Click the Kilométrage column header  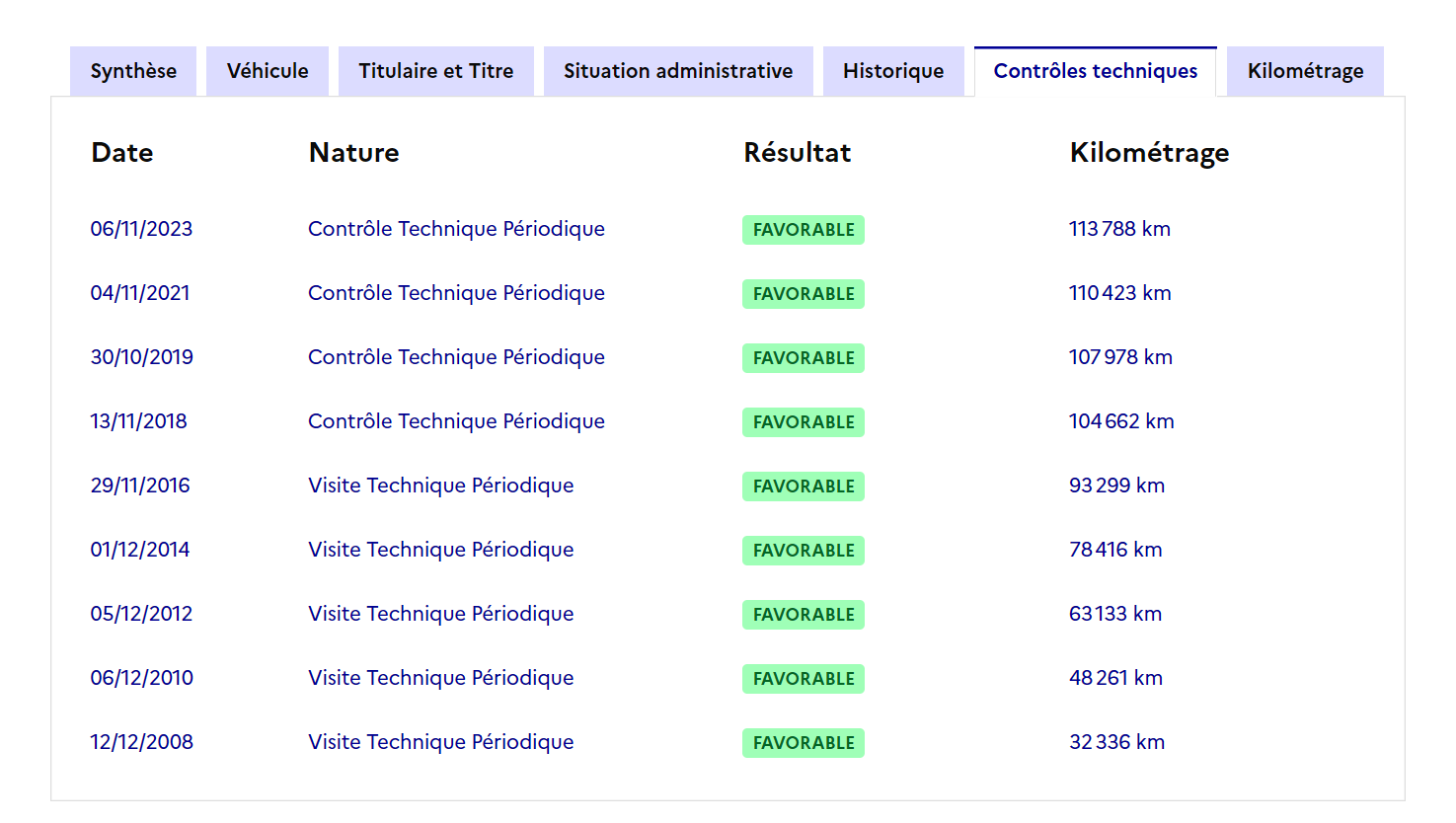pyautogui.click(x=1149, y=153)
